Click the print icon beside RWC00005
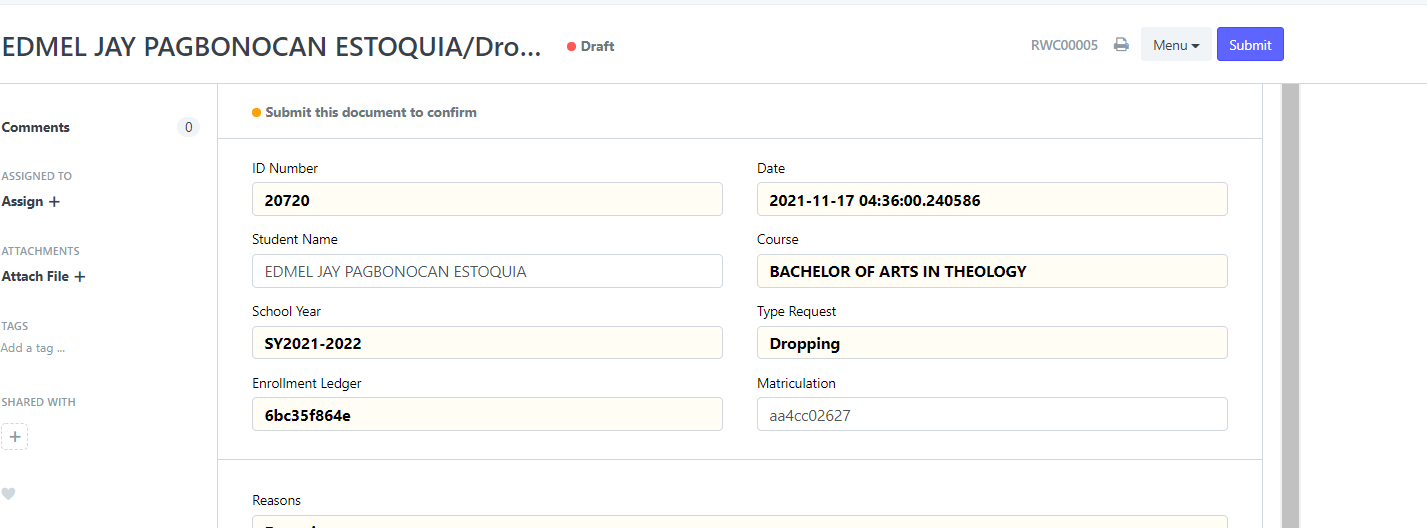The width and height of the screenshot is (1427, 528). tap(1122, 45)
